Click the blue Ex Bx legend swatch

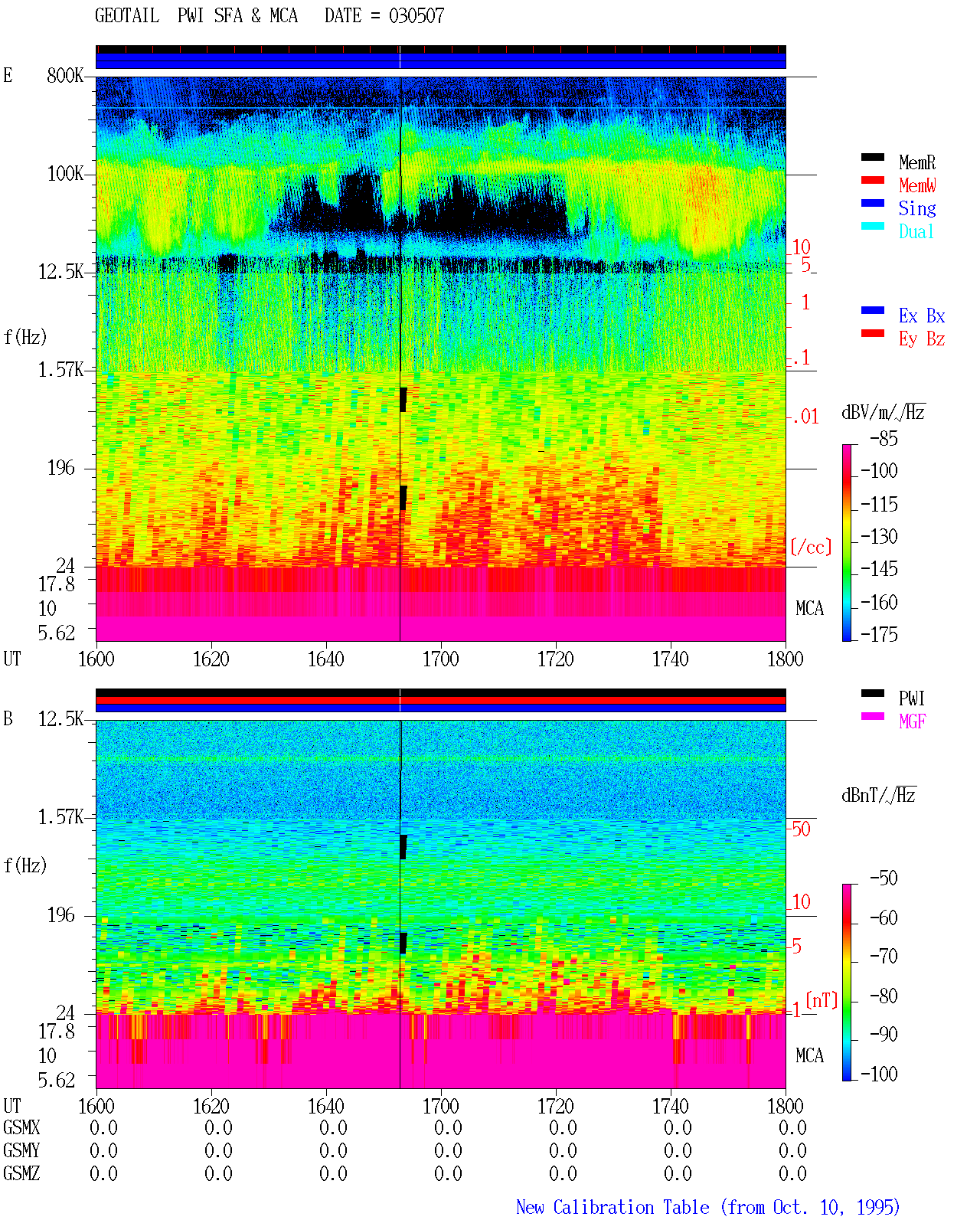point(873,310)
